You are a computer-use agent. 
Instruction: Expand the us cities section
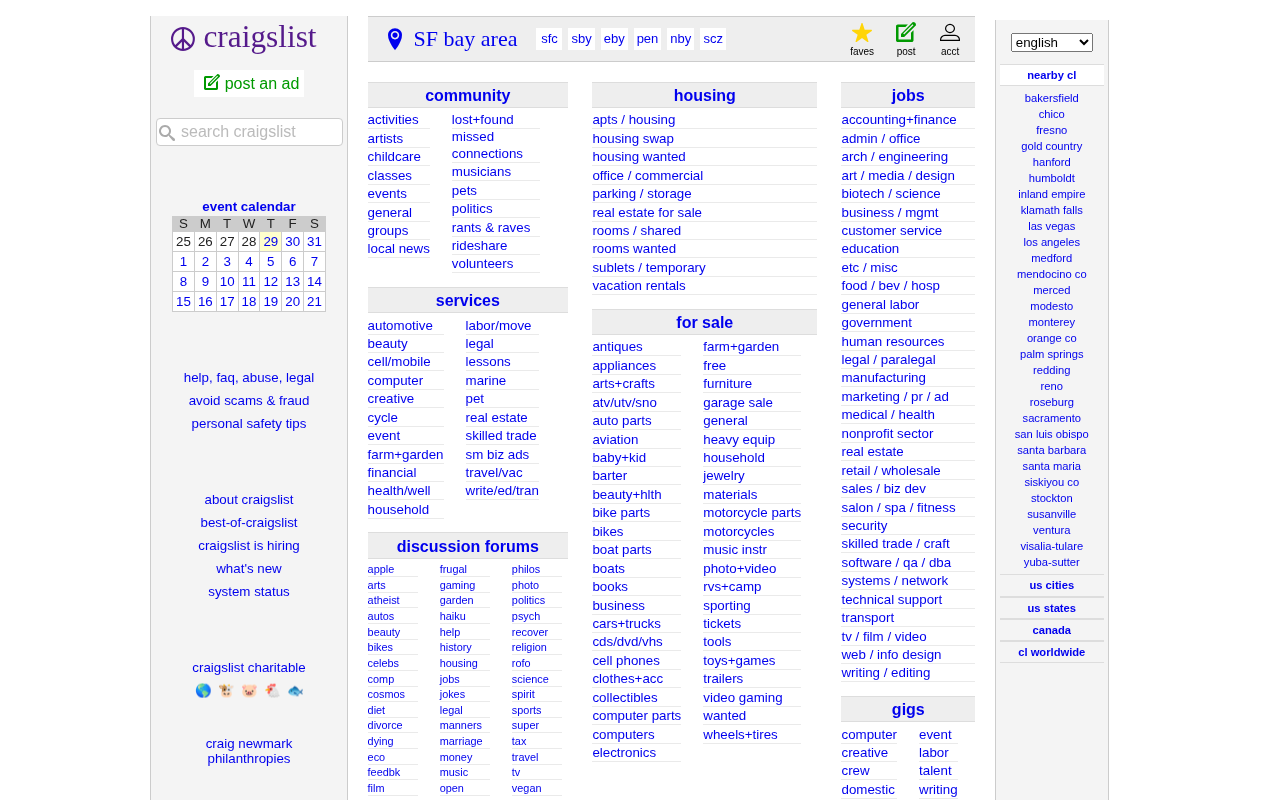[x=1051, y=585]
